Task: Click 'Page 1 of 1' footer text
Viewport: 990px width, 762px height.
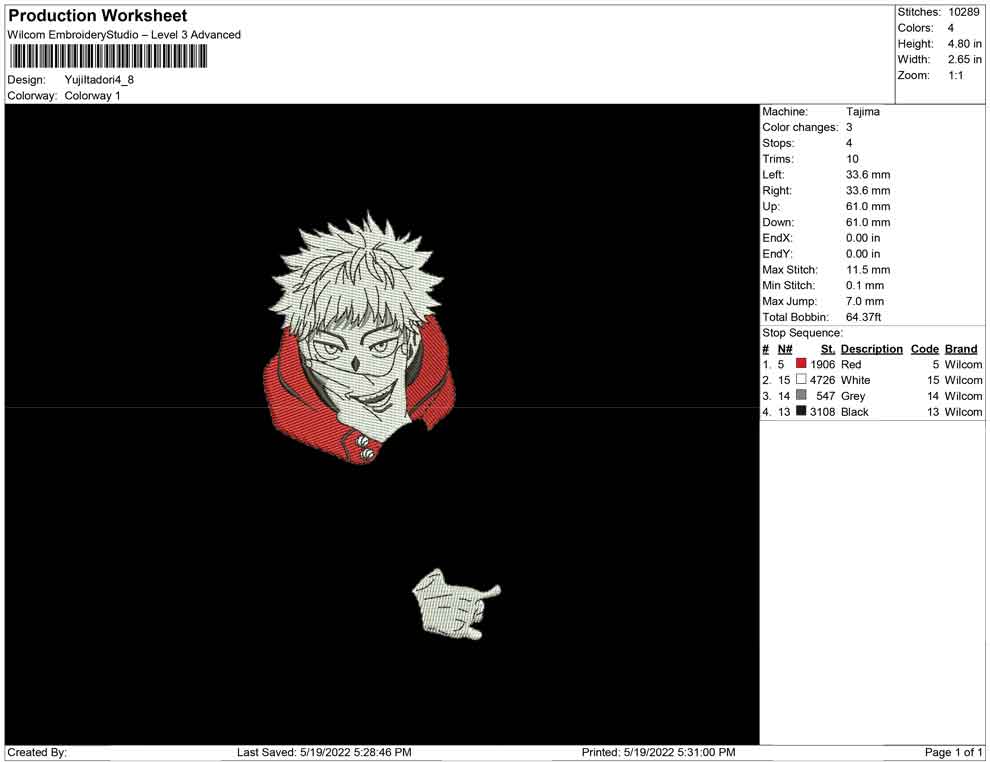Action: (953, 753)
